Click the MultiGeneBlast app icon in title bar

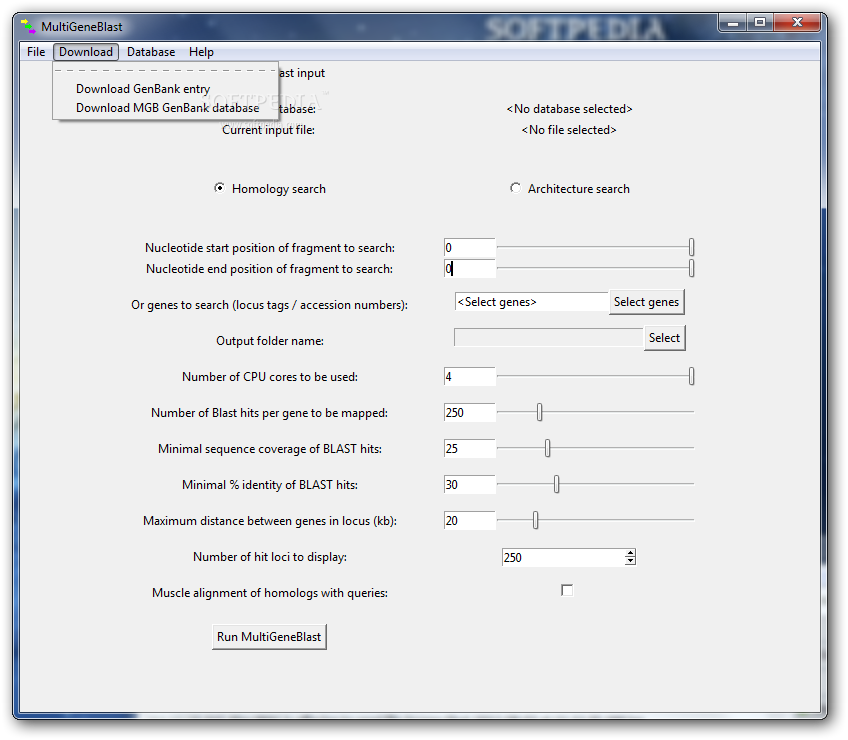(x=28, y=26)
